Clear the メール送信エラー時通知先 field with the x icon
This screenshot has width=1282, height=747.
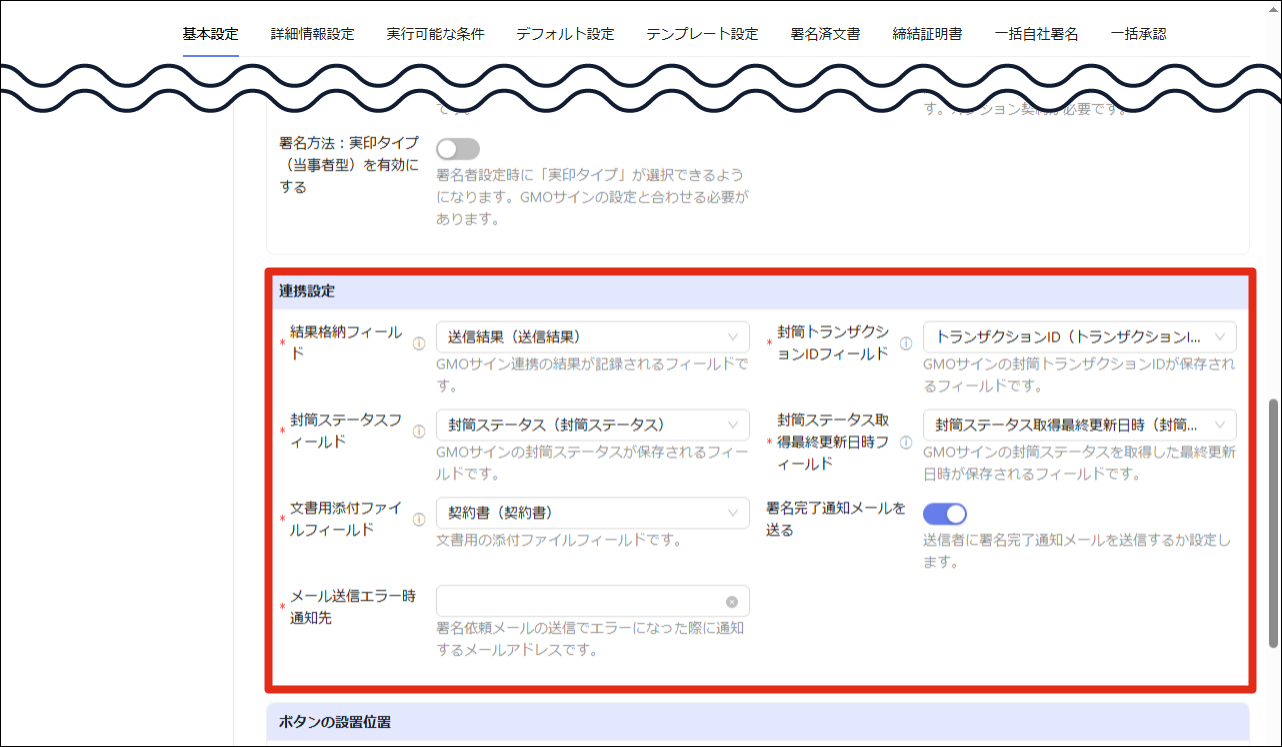[732, 601]
